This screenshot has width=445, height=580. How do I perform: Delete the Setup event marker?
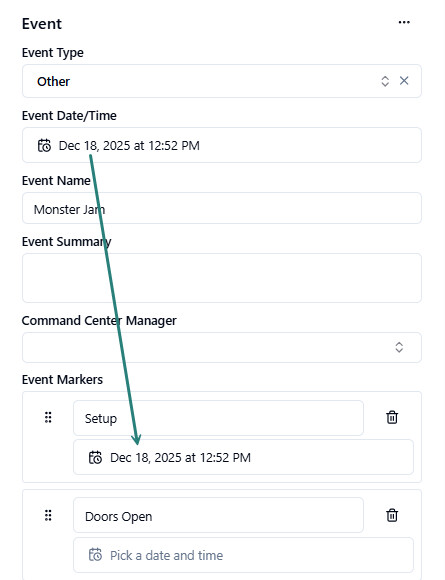[x=392, y=417]
